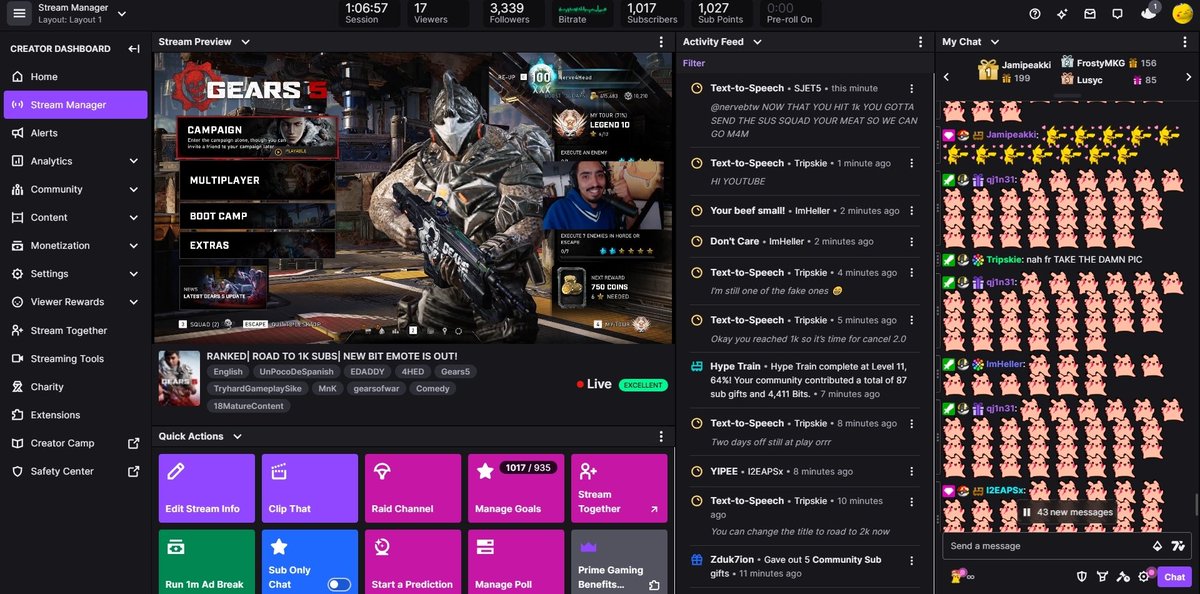Screen dimensions: 1200x594
Task: Go to Home in the sidebar
Action: click(75, 77)
